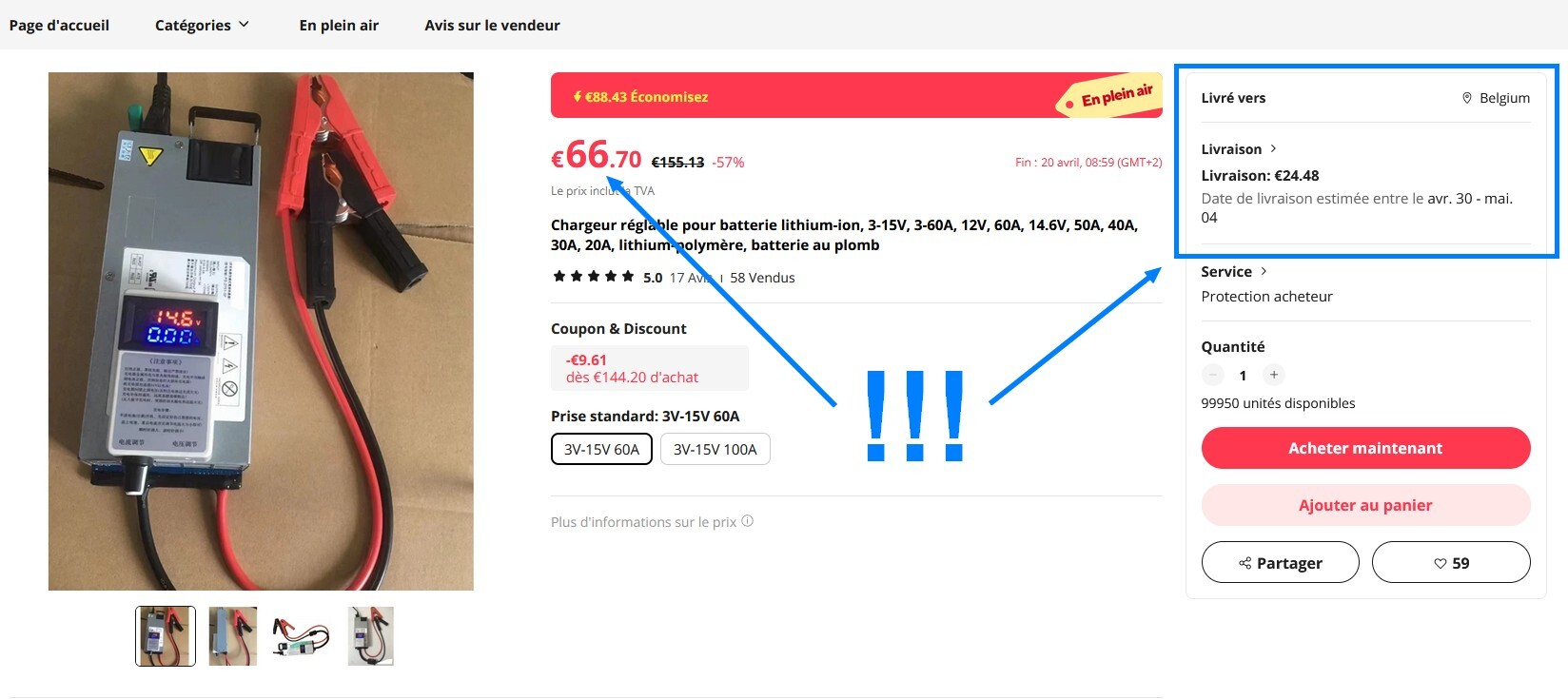1568x699 pixels.
Task: Expand the Livraison details chevron
Action: tap(1273, 148)
